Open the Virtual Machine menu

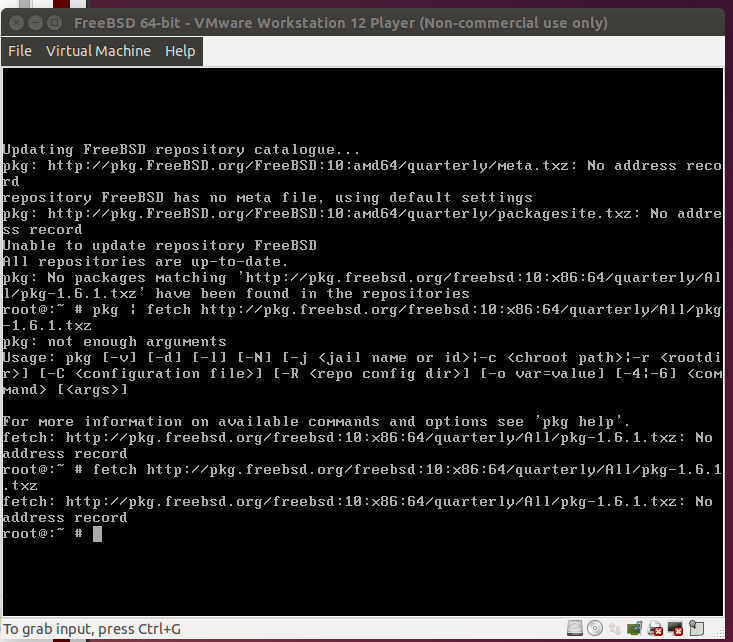pyautogui.click(x=98, y=51)
